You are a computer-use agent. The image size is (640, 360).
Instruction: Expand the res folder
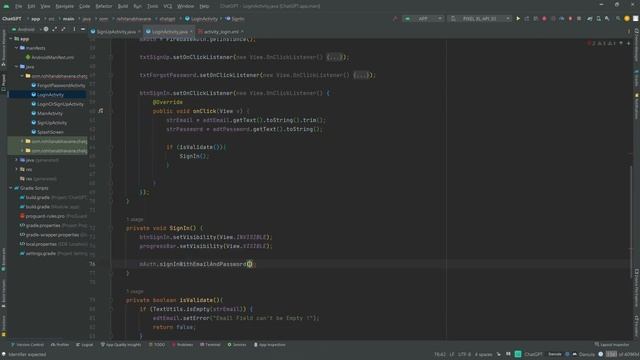17,169
